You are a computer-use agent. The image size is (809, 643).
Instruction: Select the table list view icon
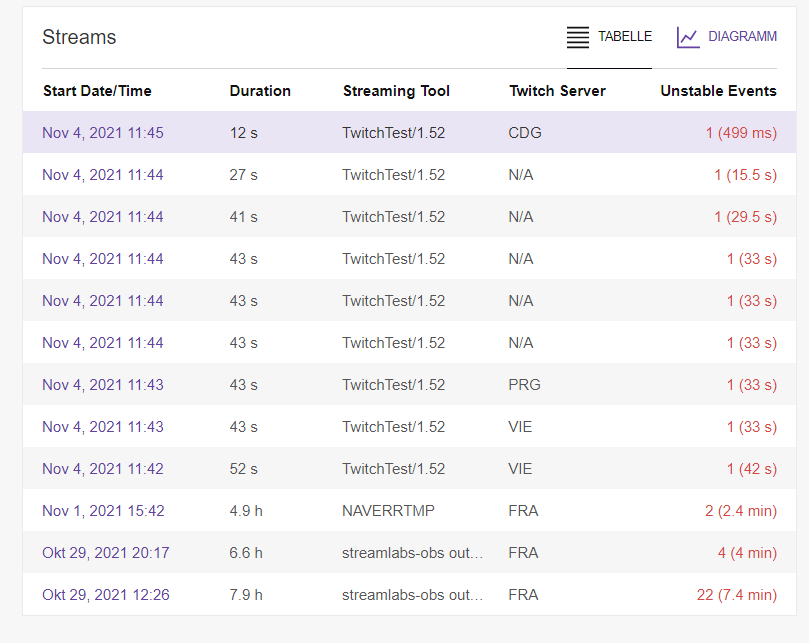click(x=577, y=36)
